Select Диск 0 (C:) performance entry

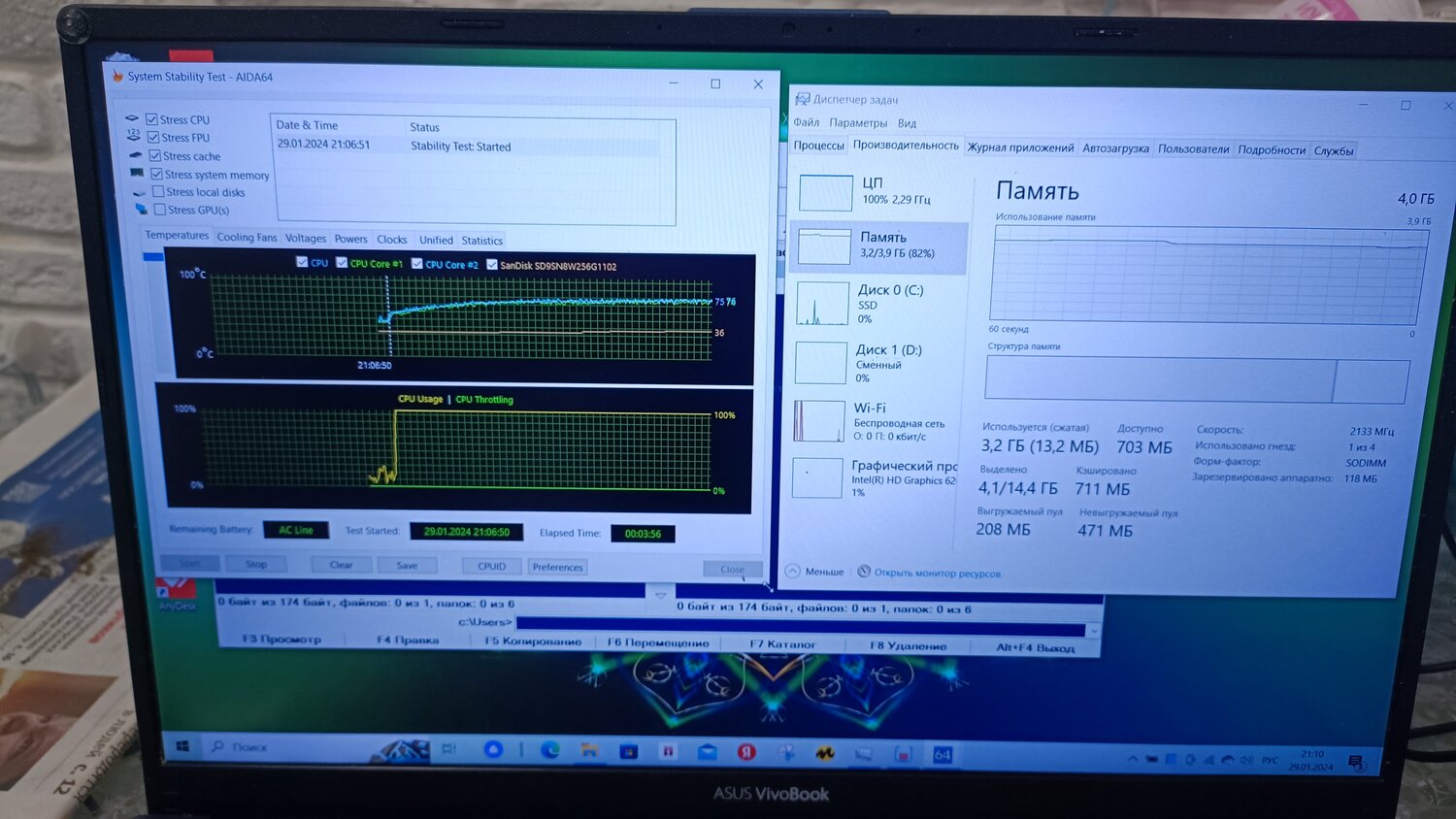878,304
